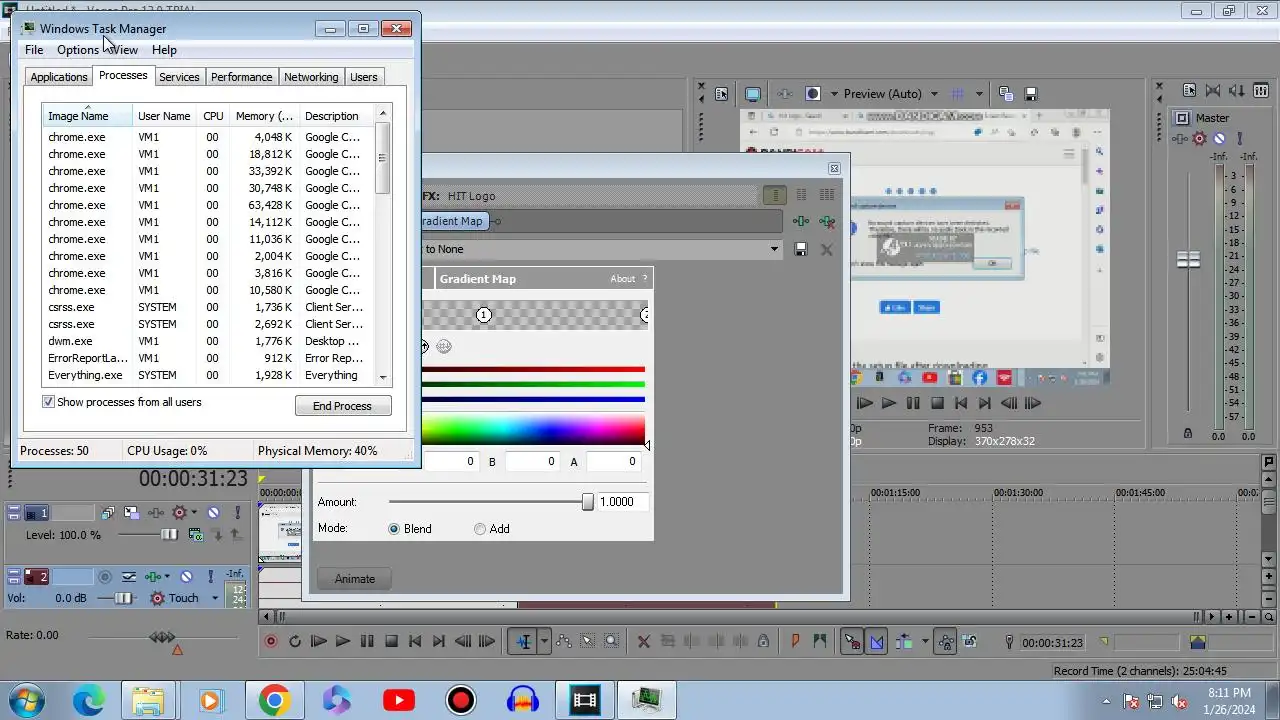Click the Amount slider handle
The height and width of the screenshot is (720, 1280).
[588, 502]
